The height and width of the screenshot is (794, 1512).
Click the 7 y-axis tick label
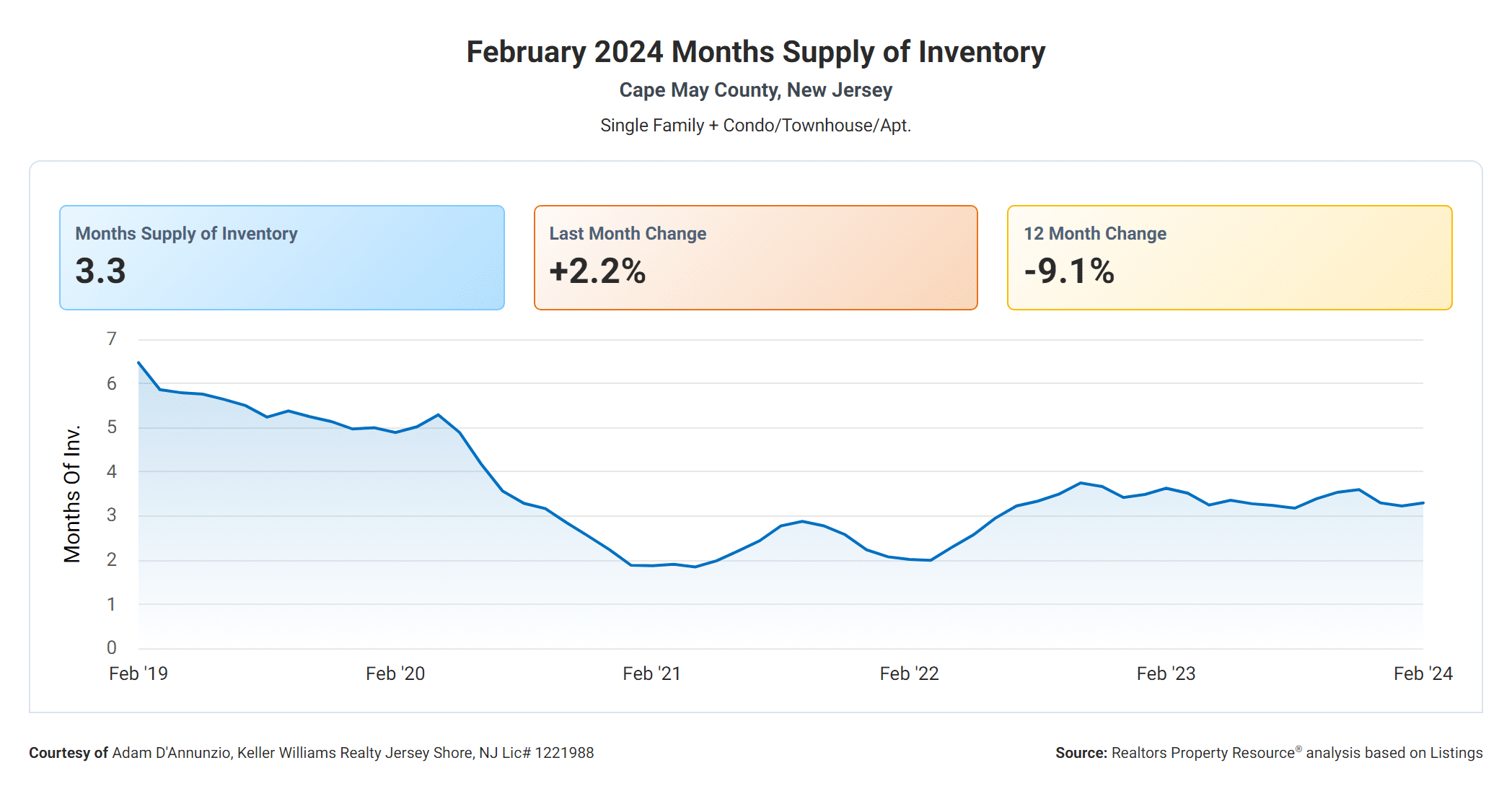tap(112, 339)
